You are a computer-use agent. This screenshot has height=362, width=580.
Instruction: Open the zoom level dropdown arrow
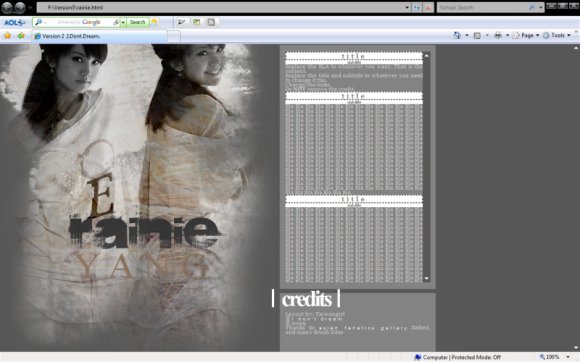(x=568, y=357)
